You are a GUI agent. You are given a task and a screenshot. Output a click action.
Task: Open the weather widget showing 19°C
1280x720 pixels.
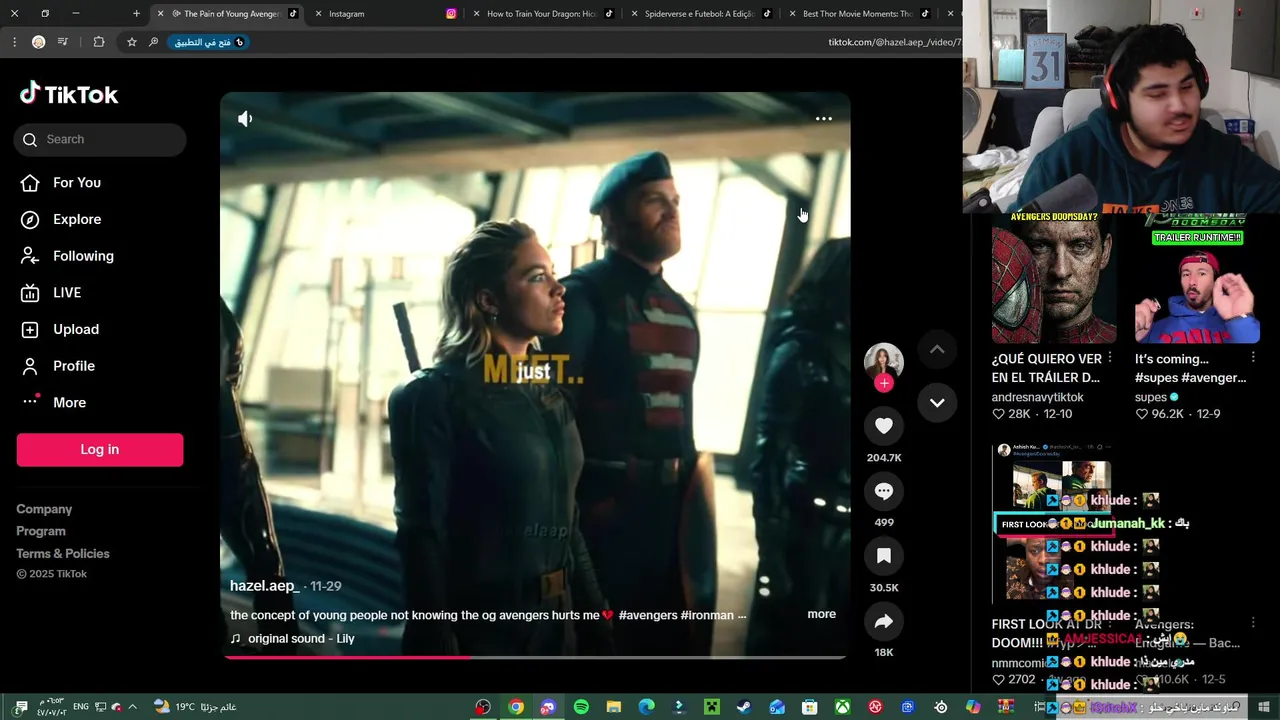tap(195, 707)
